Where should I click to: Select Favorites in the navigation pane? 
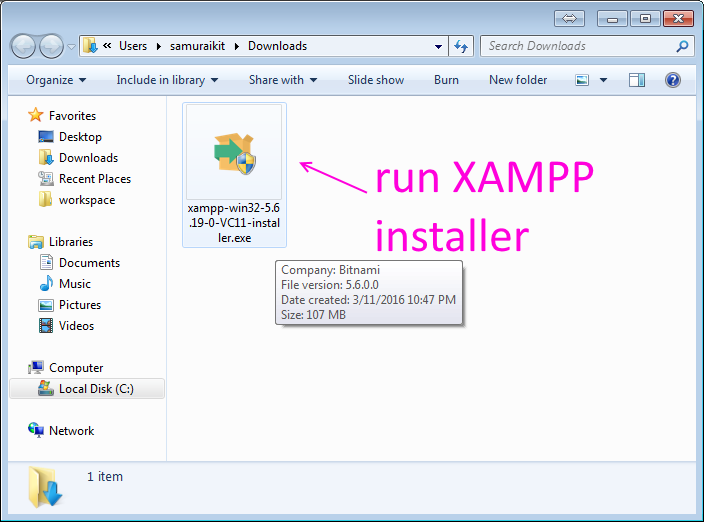click(72, 116)
